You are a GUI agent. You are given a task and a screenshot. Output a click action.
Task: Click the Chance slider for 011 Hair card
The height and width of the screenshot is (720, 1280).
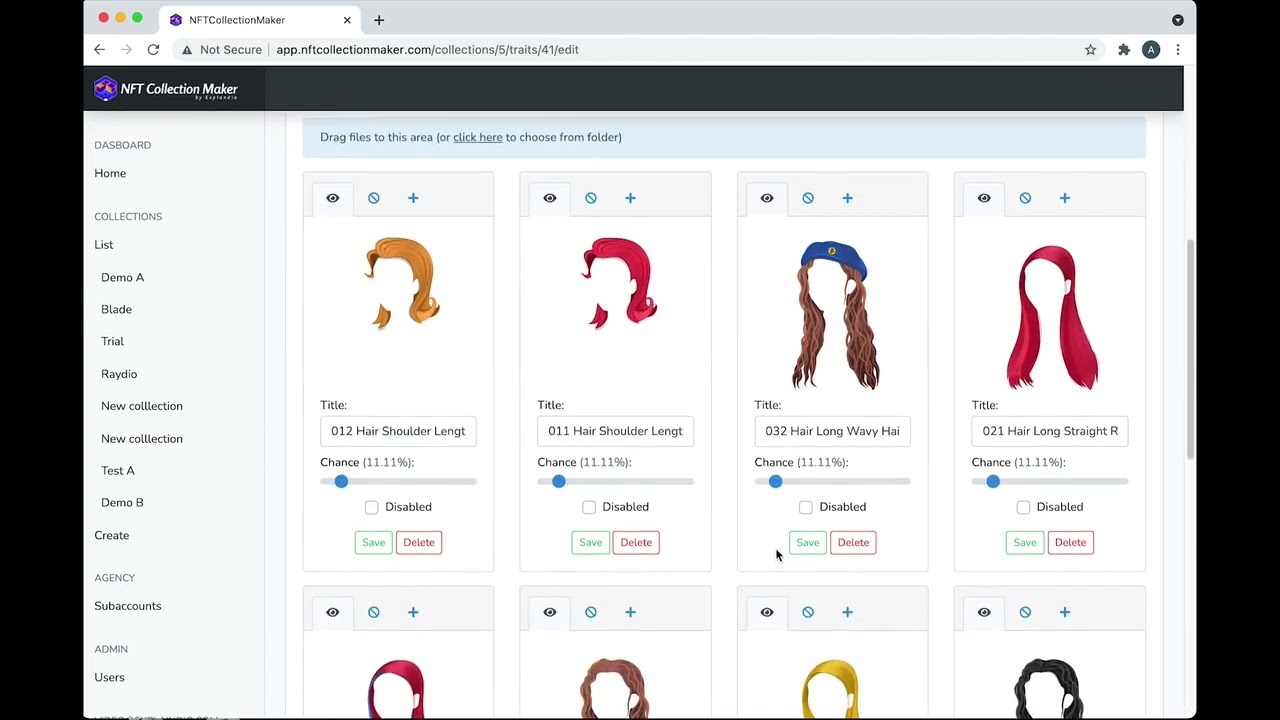click(x=615, y=482)
